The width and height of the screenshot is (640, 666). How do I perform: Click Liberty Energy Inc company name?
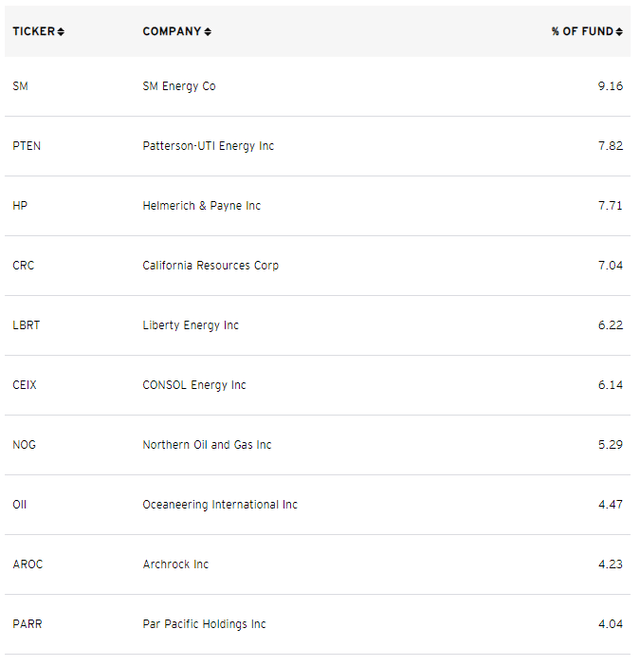(191, 326)
